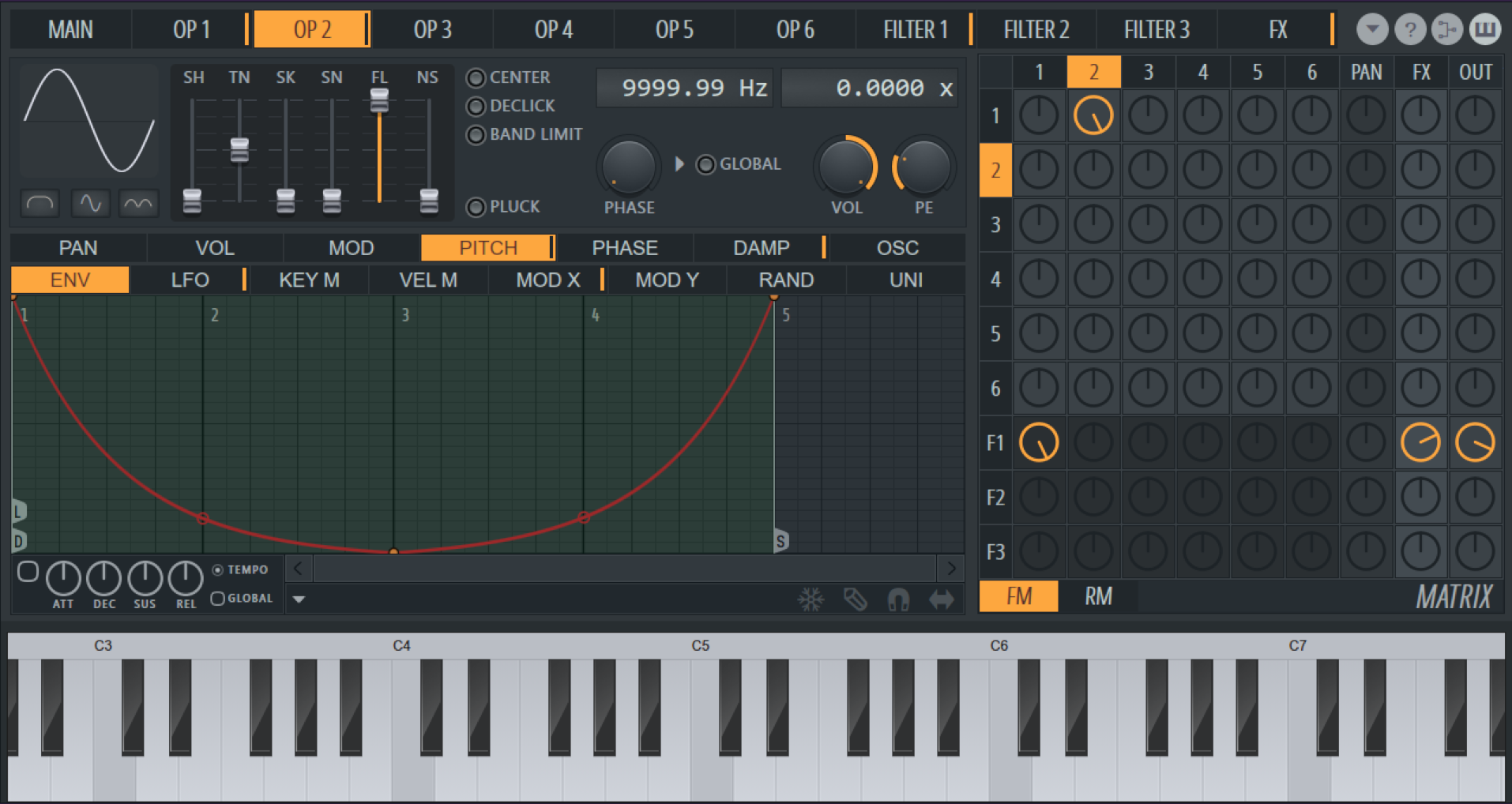1512x804 pixels.
Task: Click the REL envelope knob
Action: (x=186, y=579)
